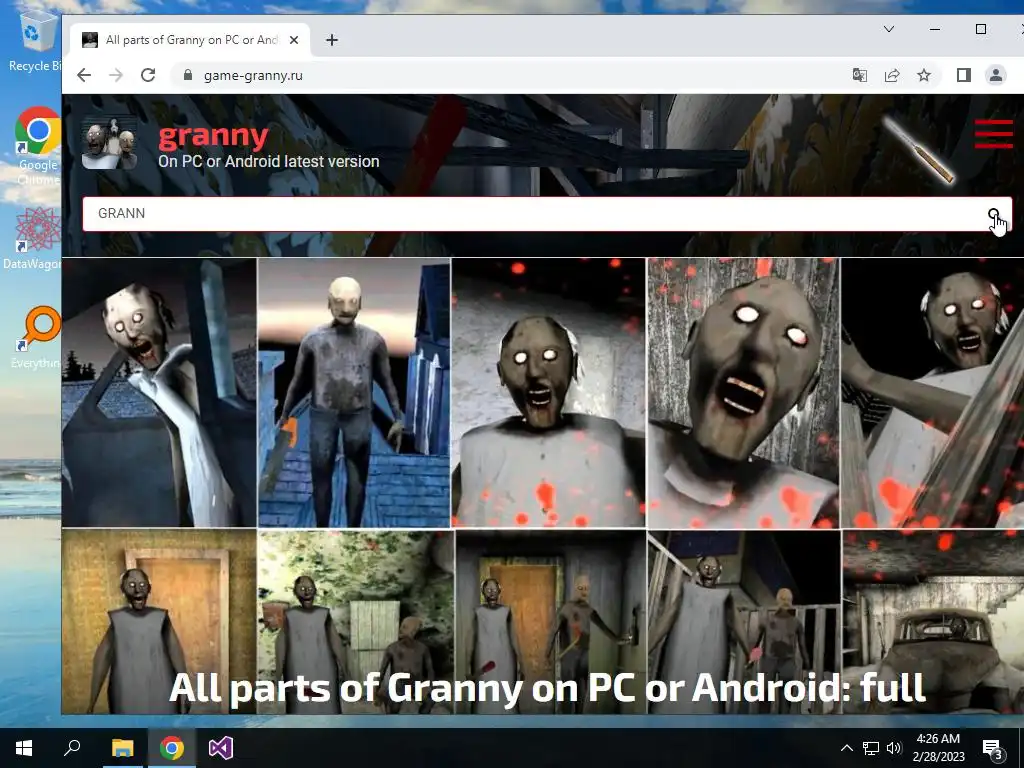Show hidden tray icons chevron

pos(846,748)
